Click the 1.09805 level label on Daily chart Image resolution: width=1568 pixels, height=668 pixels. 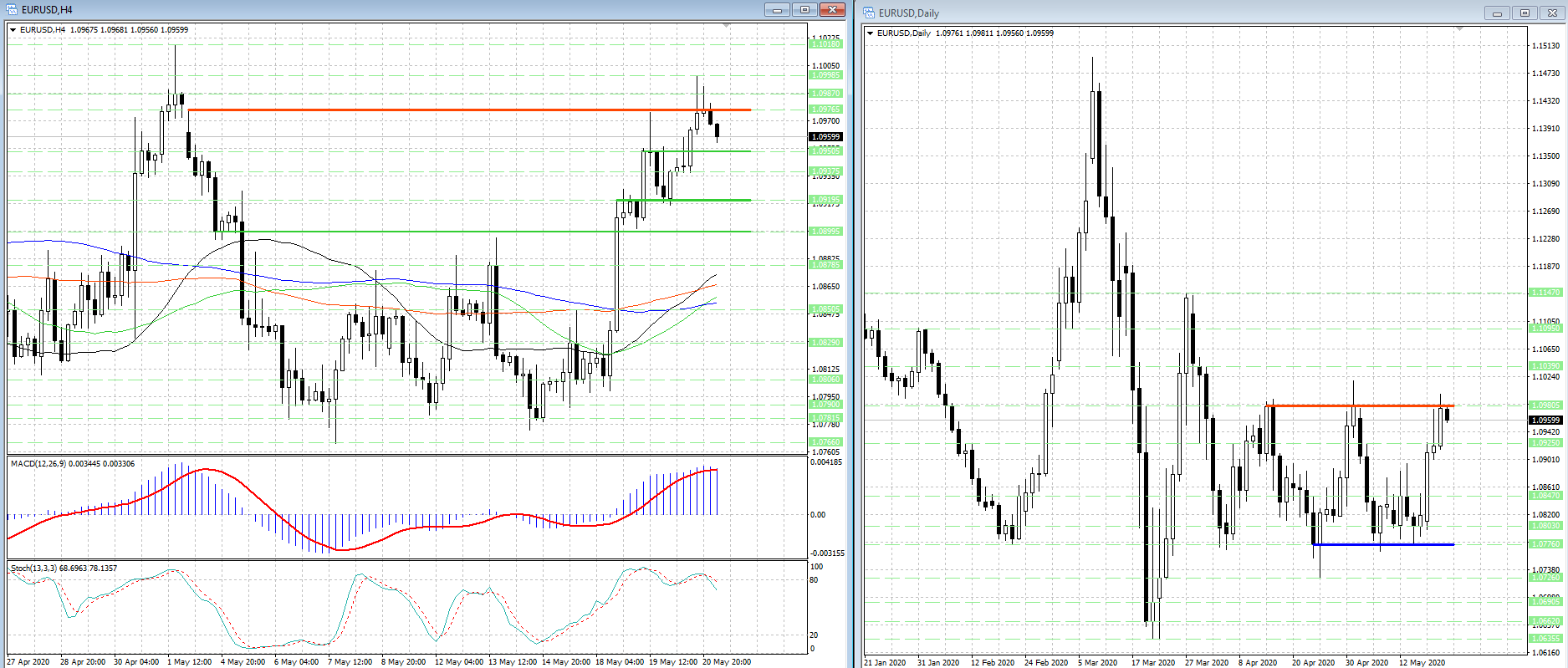click(x=1545, y=405)
